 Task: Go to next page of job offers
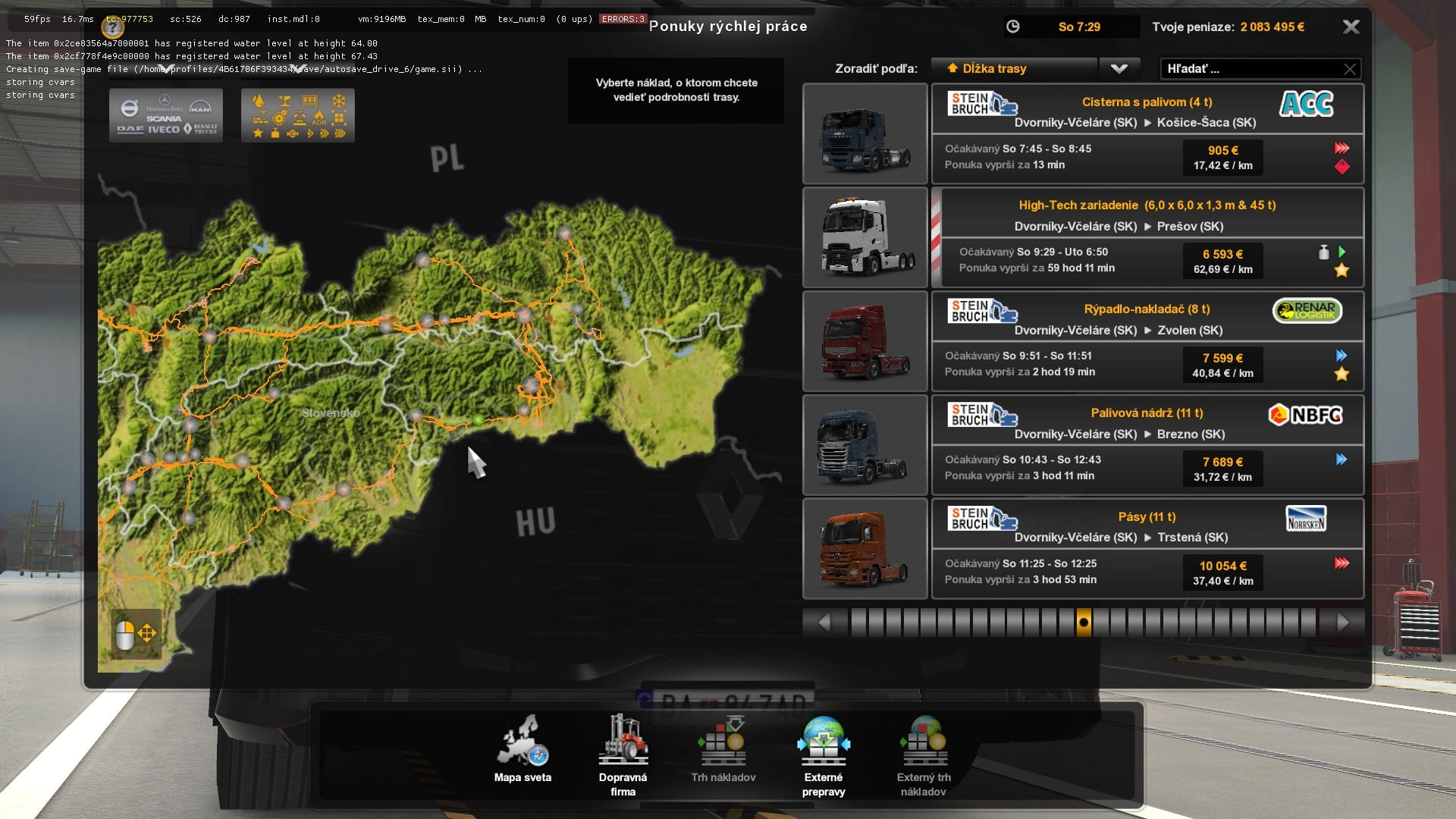pos(1343,623)
